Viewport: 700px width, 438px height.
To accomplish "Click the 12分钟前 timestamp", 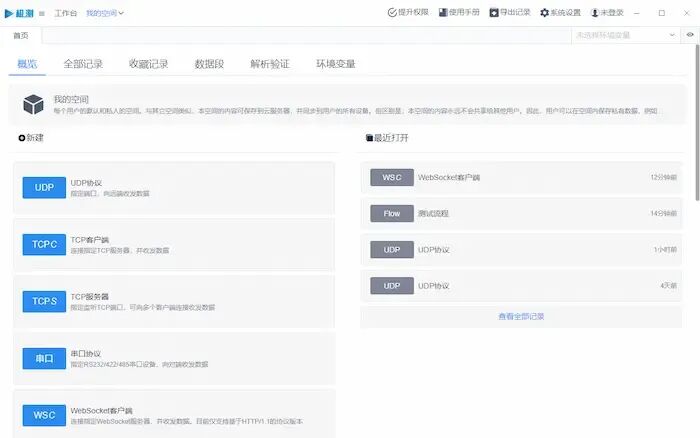I will tap(663, 178).
